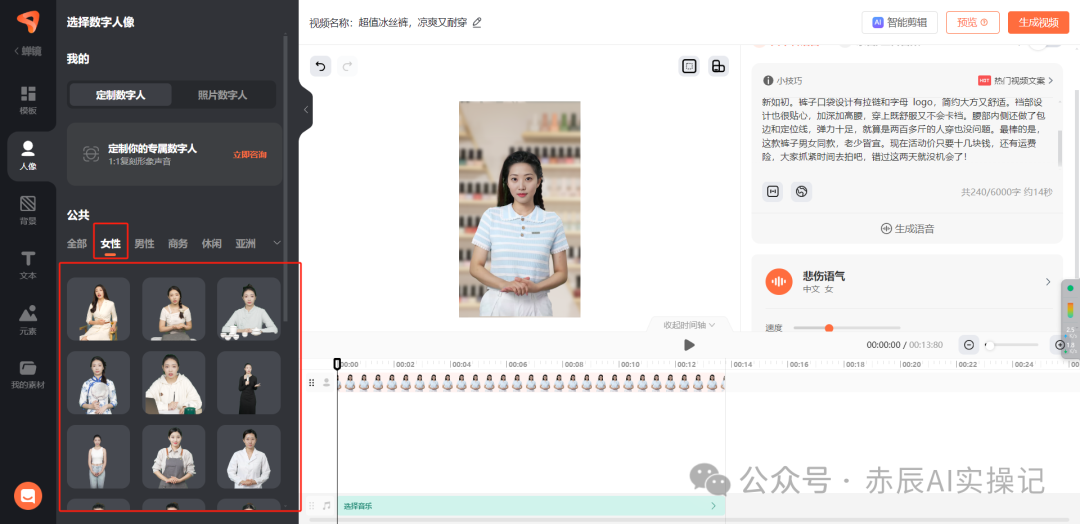The image size is (1080, 524).
Task: Click the redo arrow icon
Action: [348, 66]
